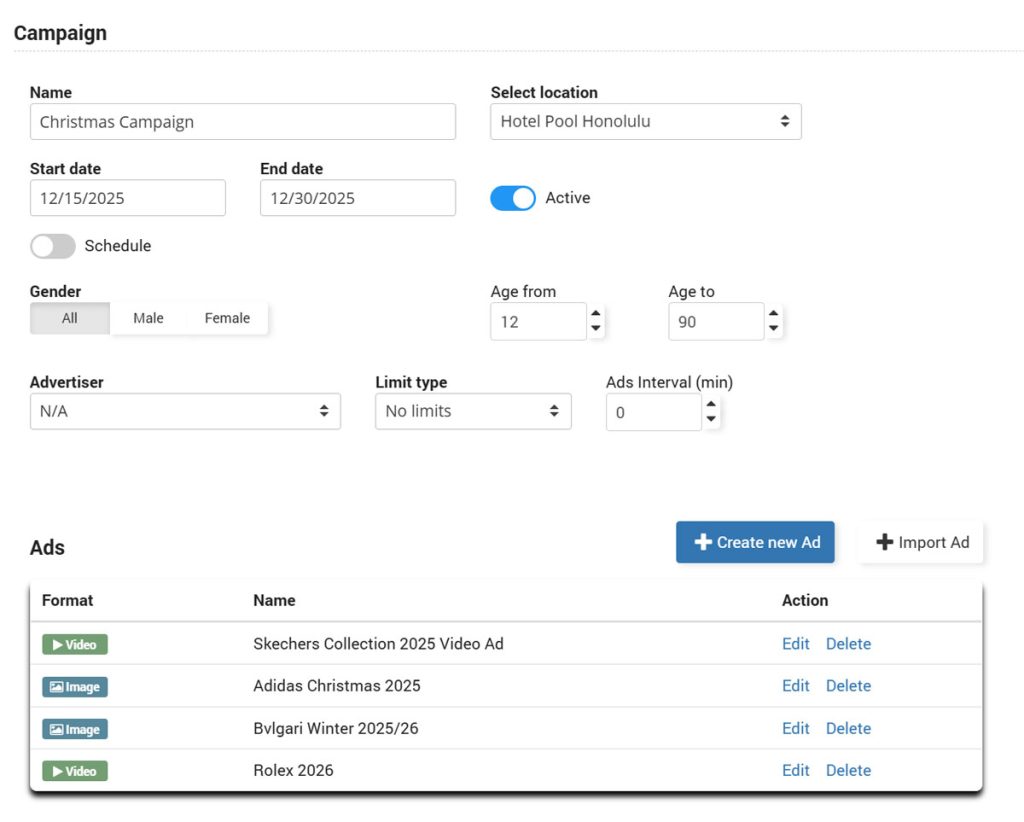This screenshot has height=822, width=1024.
Task: Click the Video badge for Skechers ad
Action: (x=74, y=645)
